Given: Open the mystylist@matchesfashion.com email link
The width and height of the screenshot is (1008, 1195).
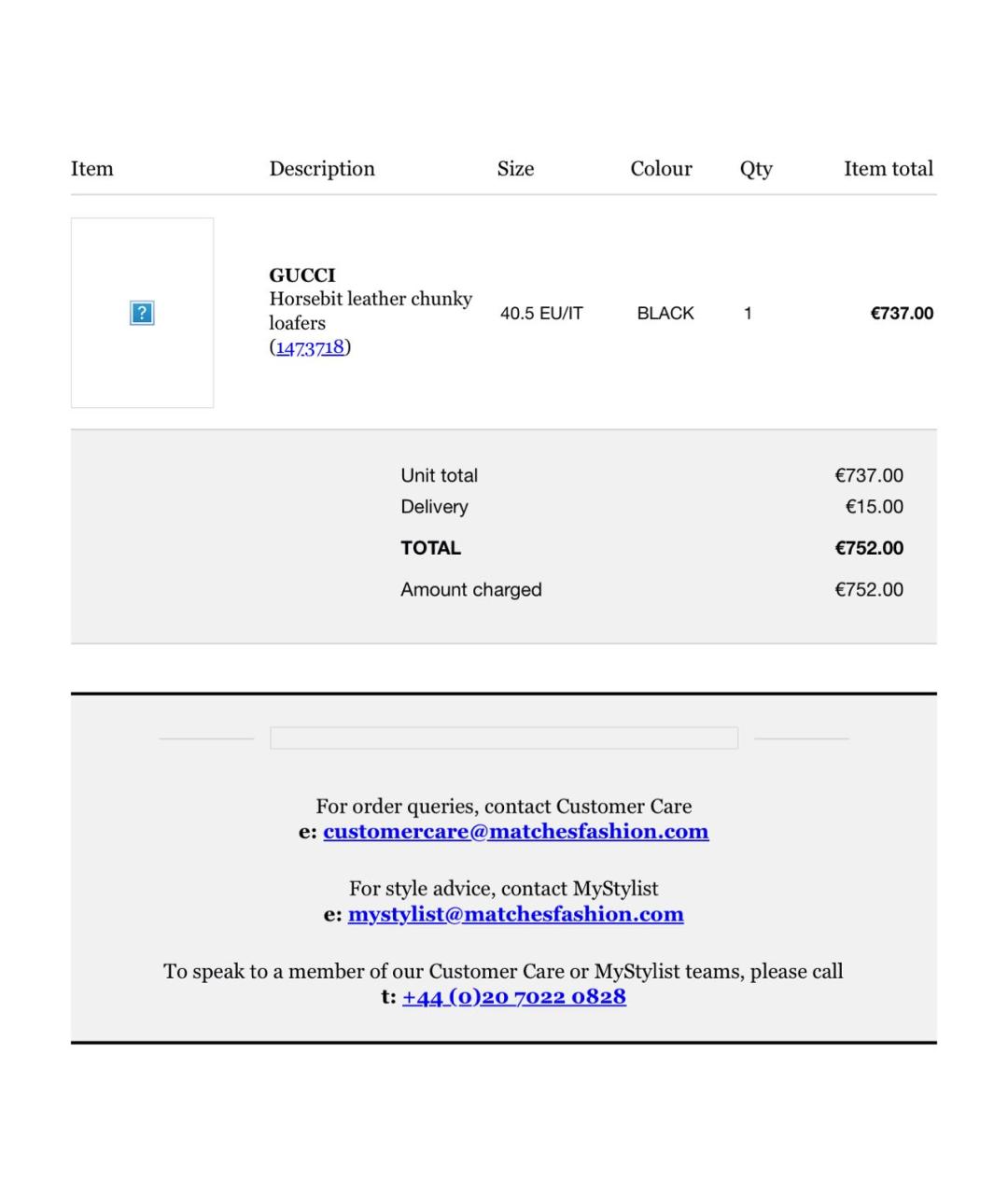Looking at the screenshot, I should click(x=516, y=914).
